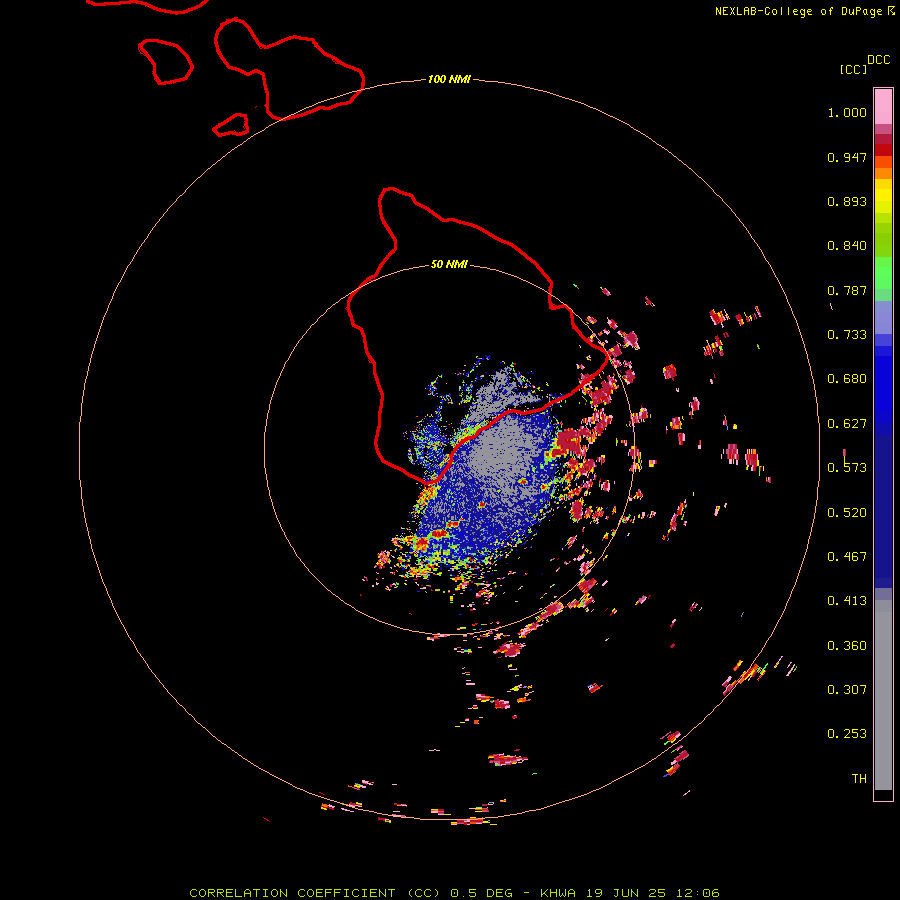This screenshot has height=900, width=900.
Task: Click the 0.893 legend value
Action: click(x=847, y=201)
